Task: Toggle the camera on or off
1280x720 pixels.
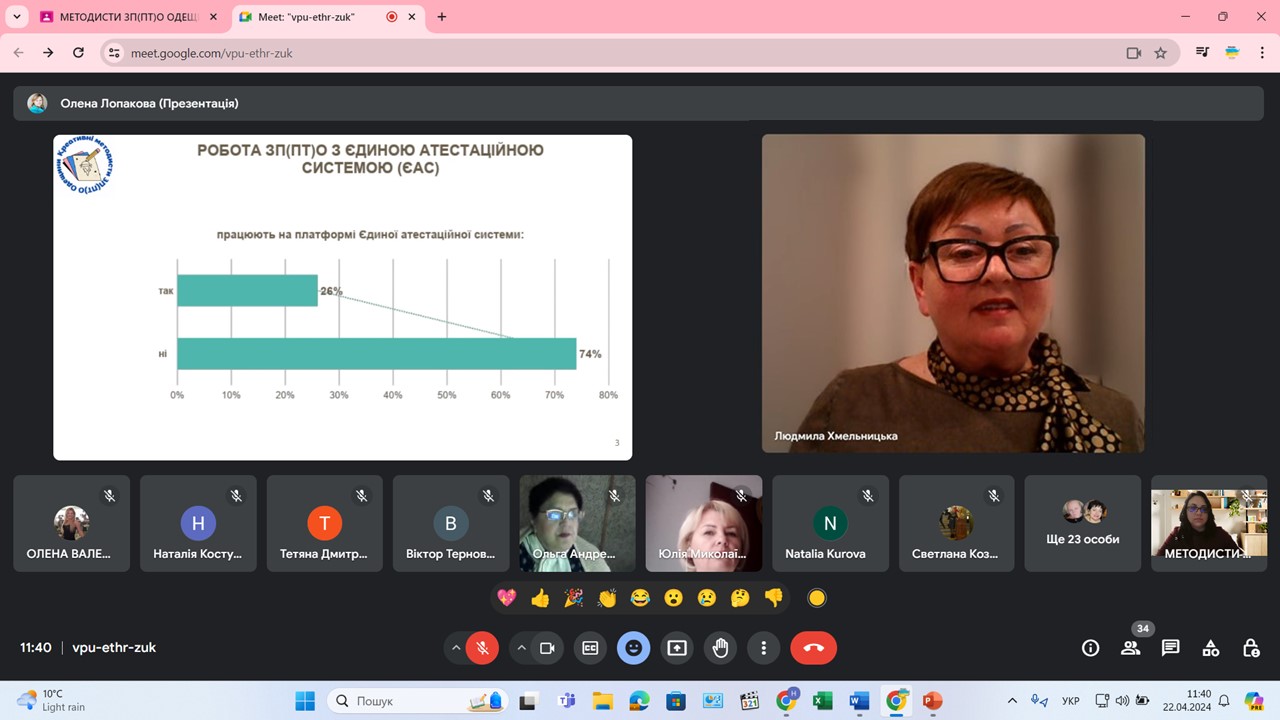Action: click(x=547, y=648)
